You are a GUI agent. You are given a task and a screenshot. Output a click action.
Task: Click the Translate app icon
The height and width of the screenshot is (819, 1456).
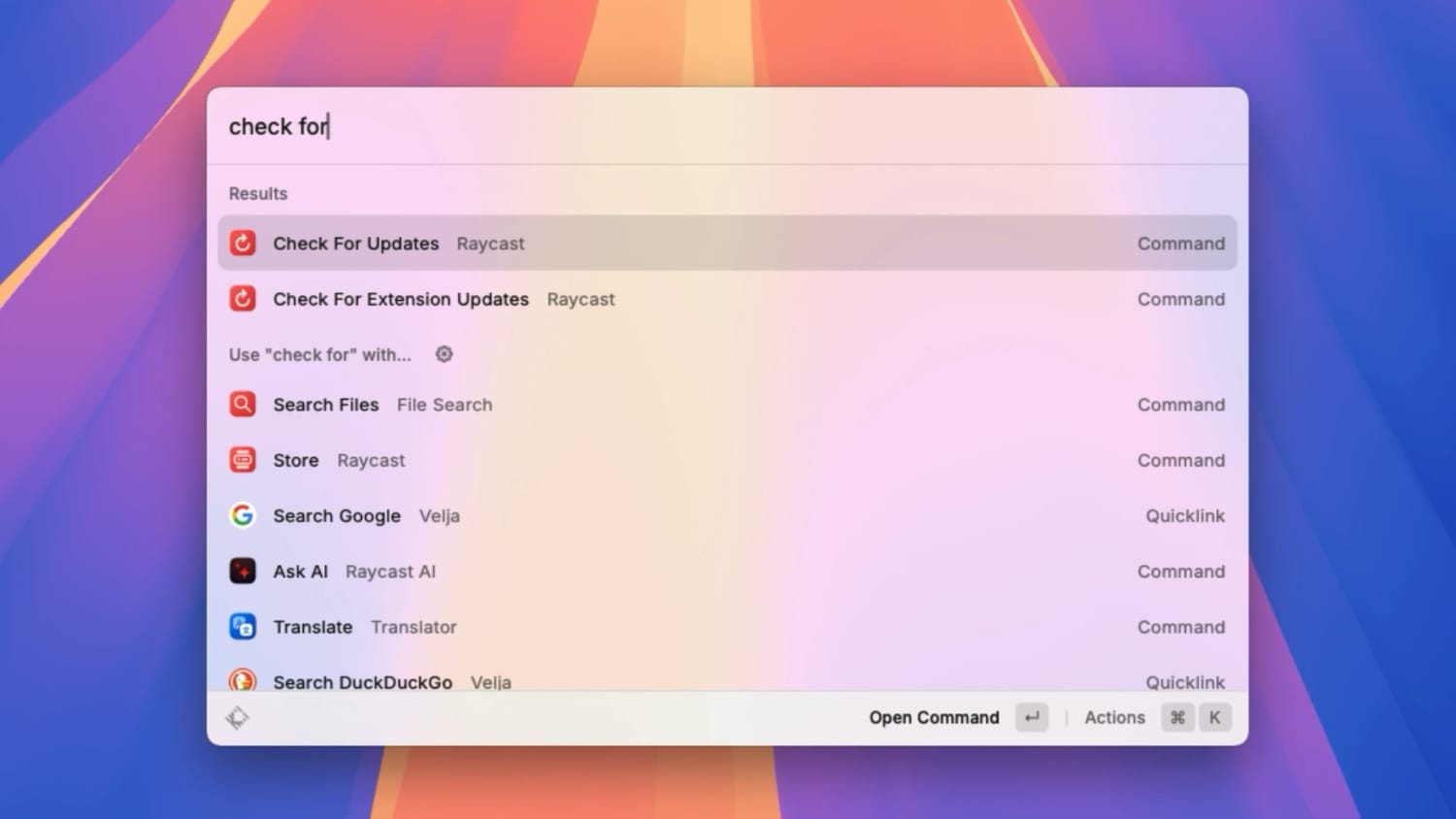coord(243,627)
